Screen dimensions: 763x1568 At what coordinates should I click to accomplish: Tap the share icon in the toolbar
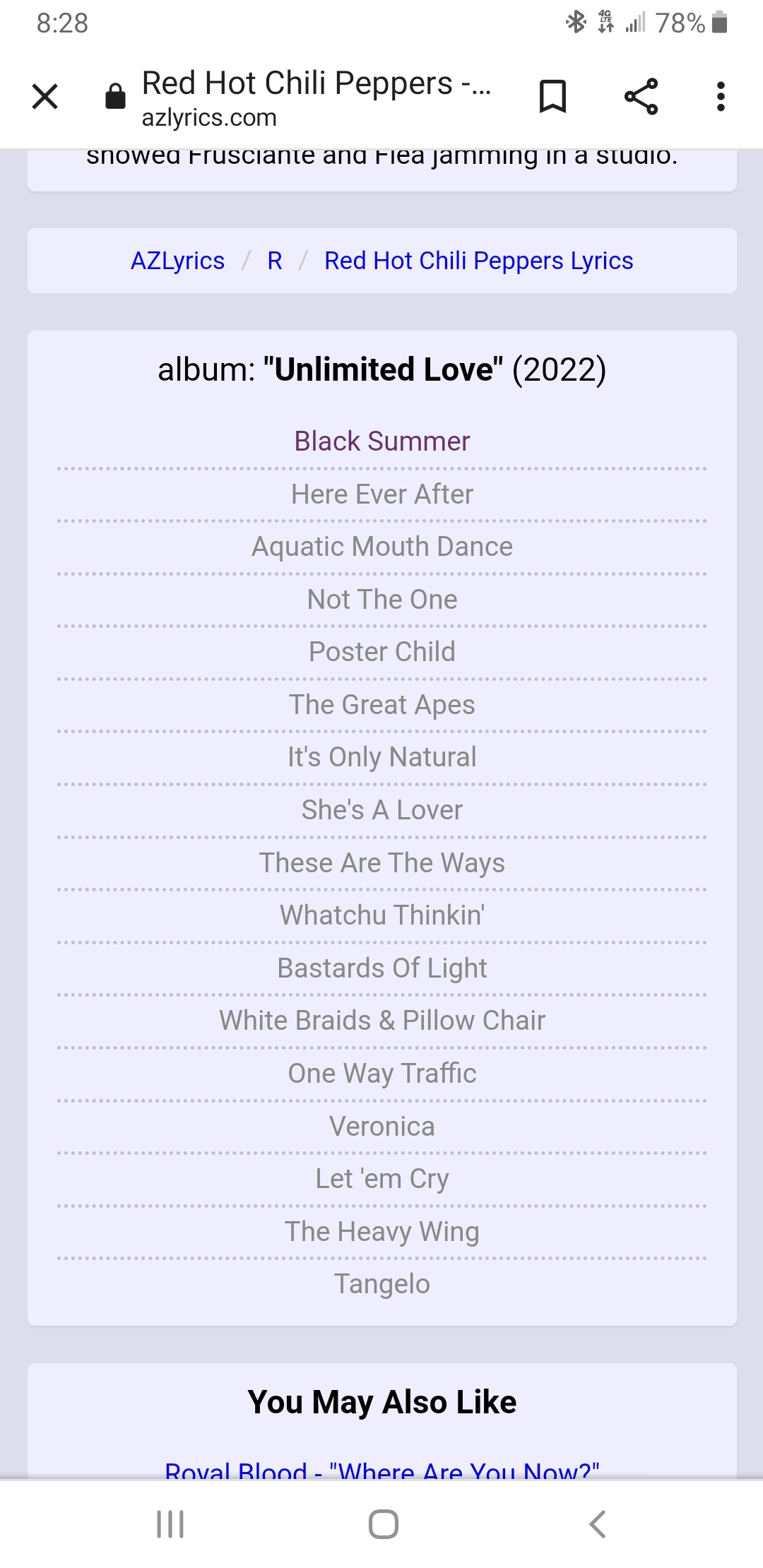(640, 96)
